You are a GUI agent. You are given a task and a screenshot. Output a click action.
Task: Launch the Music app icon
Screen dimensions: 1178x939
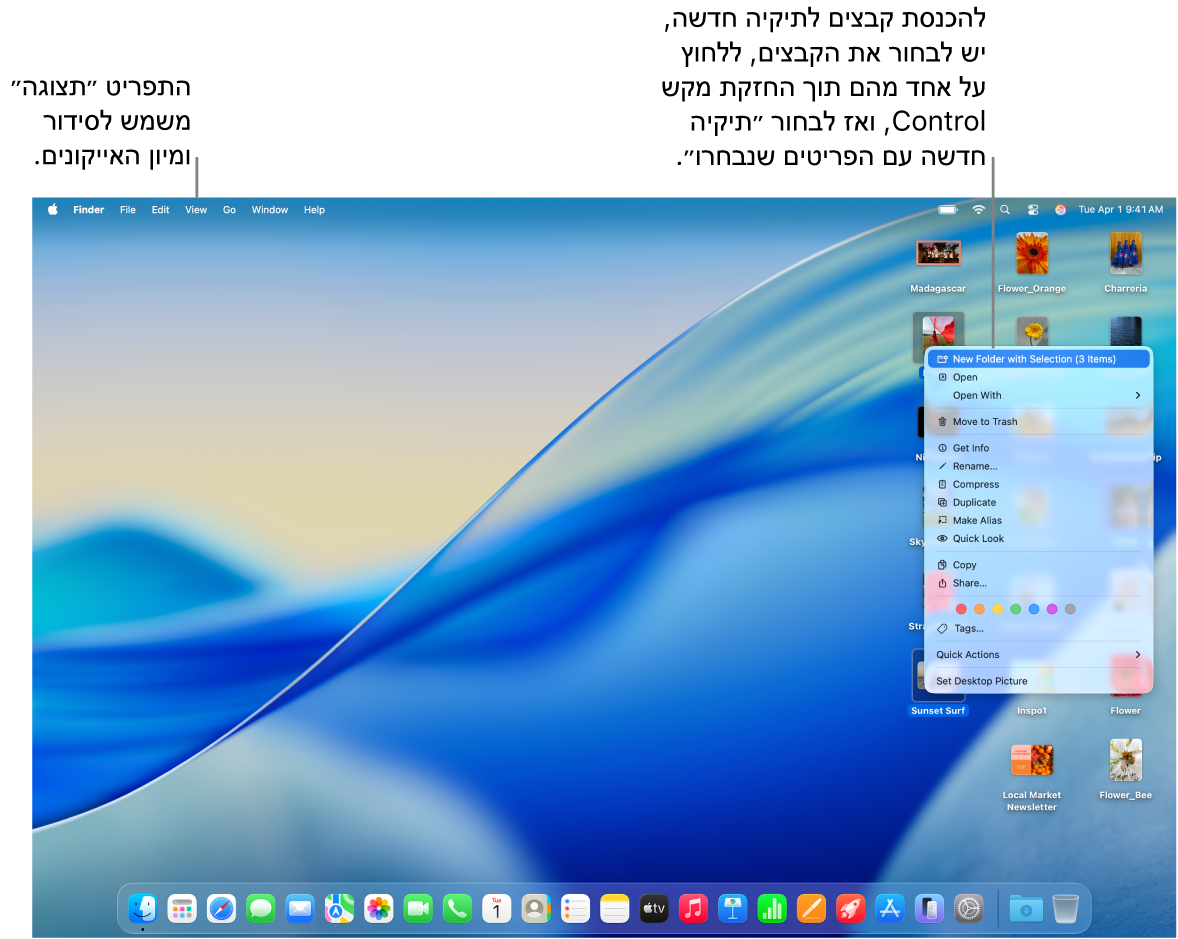pyautogui.click(x=693, y=908)
